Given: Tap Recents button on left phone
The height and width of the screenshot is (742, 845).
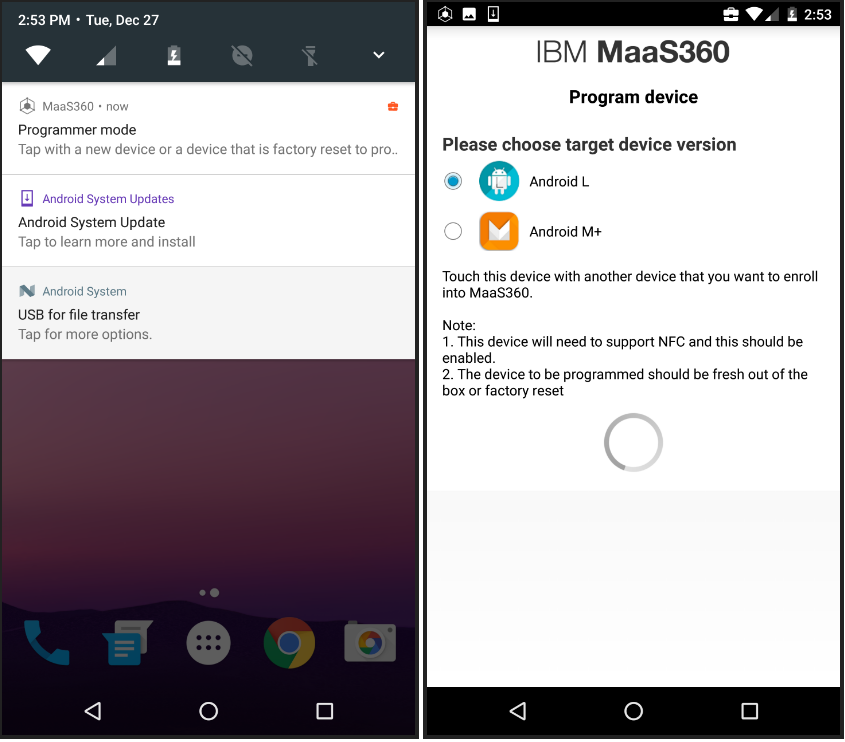Looking at the screenshot, I should (x=324, y=711).
